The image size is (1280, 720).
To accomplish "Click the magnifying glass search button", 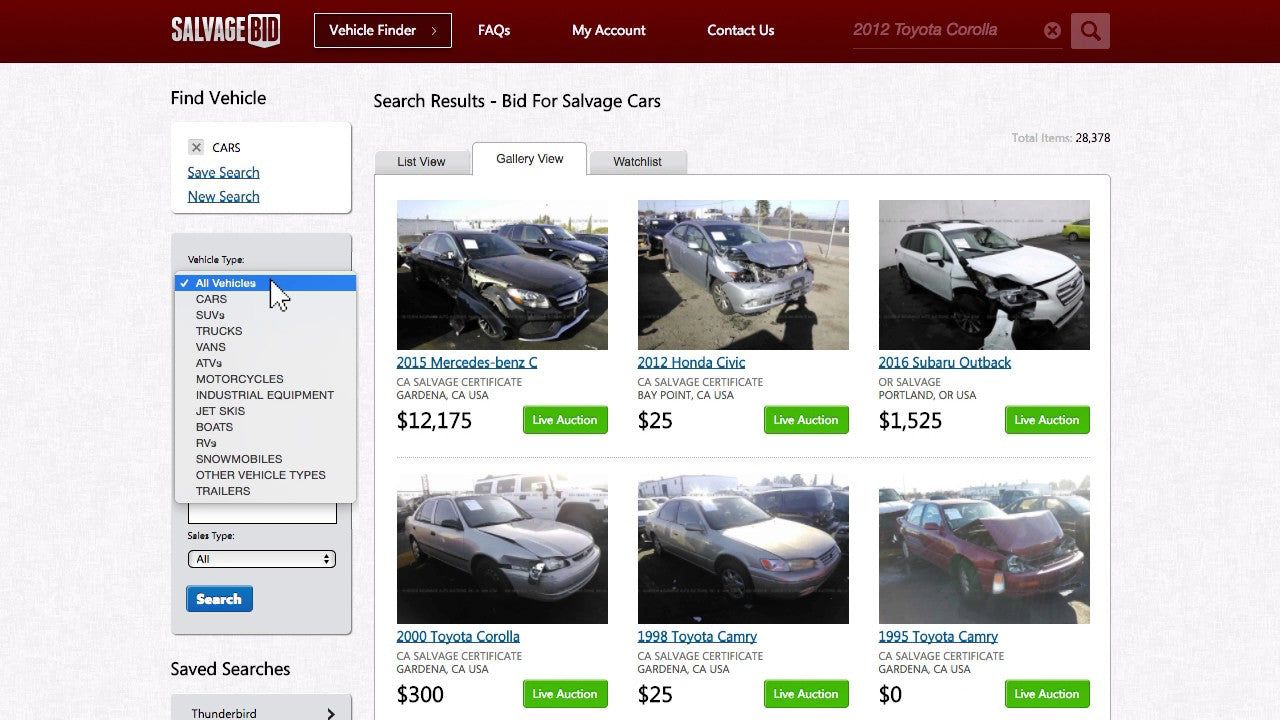I will coord(1090,31).
